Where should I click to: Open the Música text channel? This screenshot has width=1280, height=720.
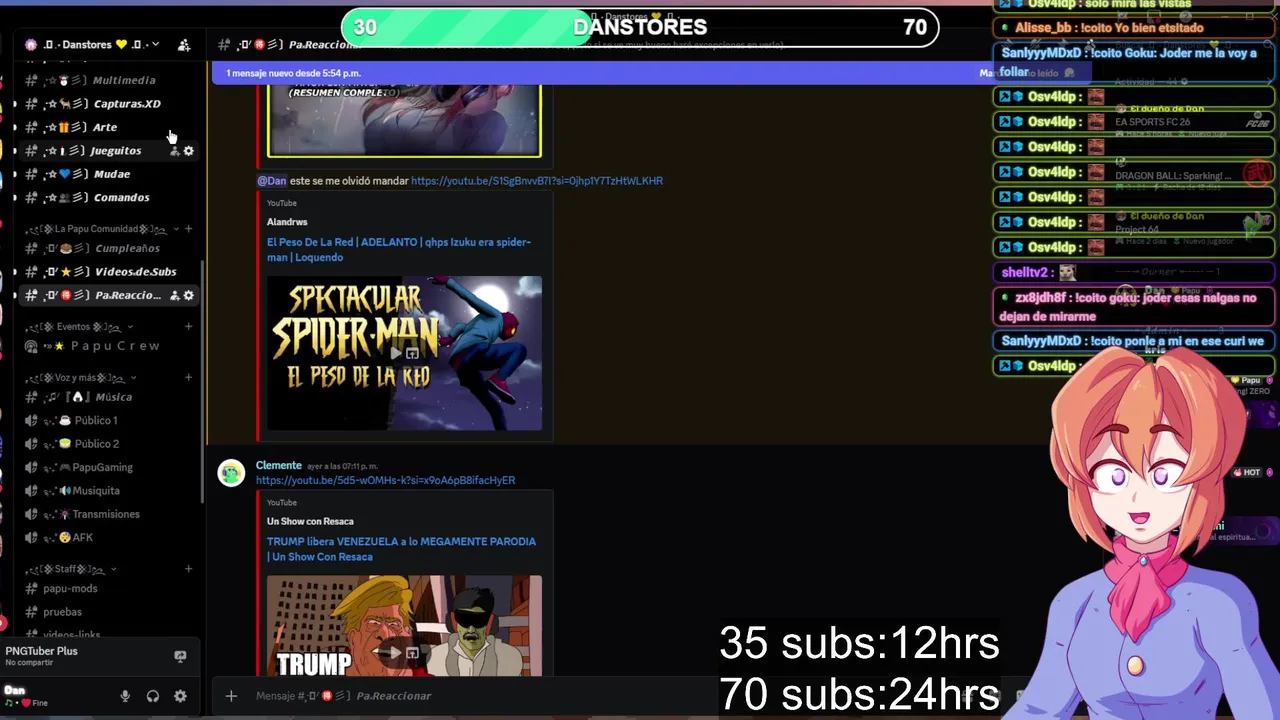[x=108, y=397]
